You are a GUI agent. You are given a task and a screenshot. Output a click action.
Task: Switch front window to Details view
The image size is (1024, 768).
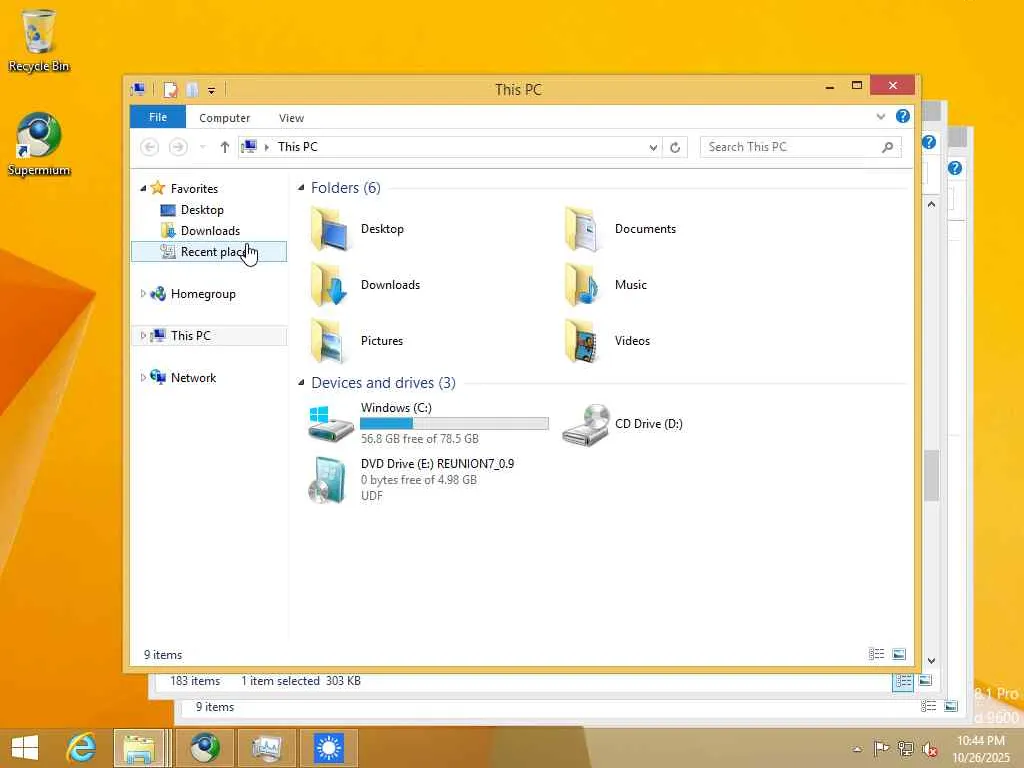point(876,654)
